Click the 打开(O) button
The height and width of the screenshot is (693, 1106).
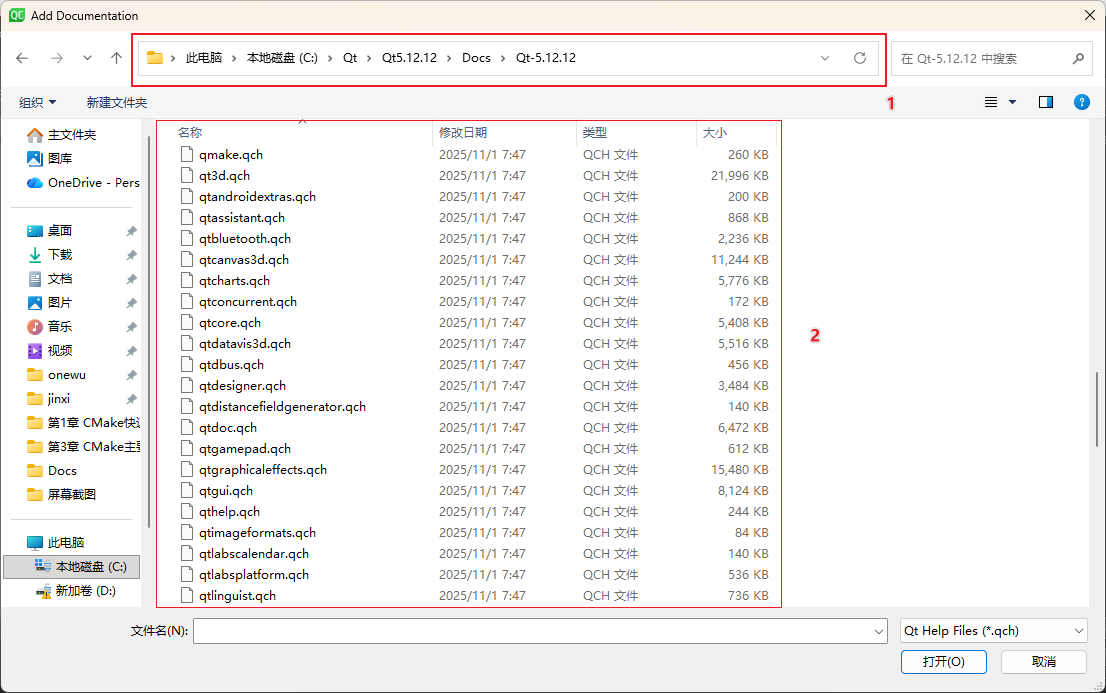pos(944,662)
